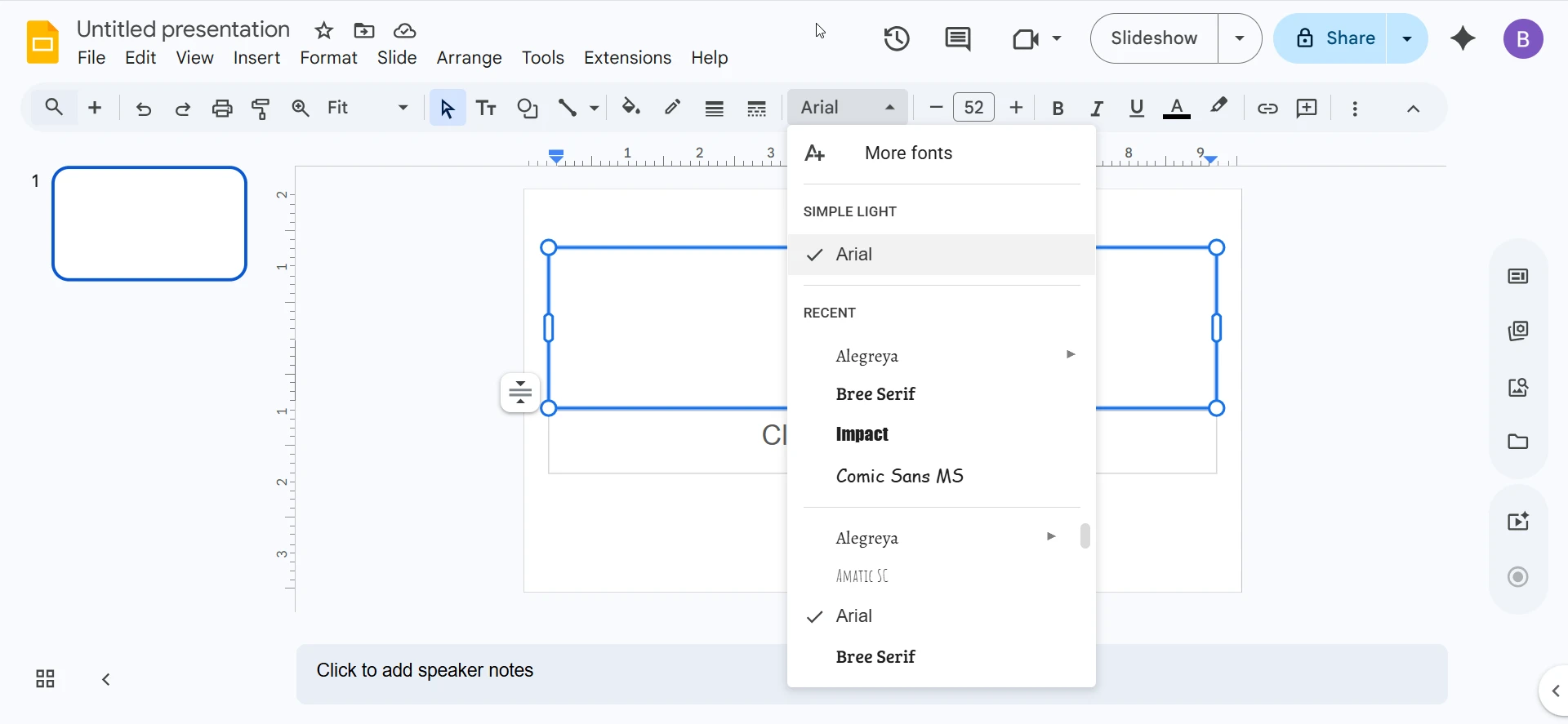Toggle italic formatting
Image resolution: width=1568 pixels, height=724 pixels.
[x=1097, y=108]
